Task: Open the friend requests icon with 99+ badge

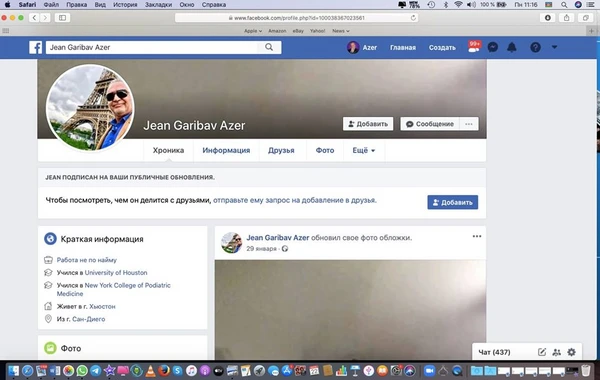Action: tap(474, 47)
